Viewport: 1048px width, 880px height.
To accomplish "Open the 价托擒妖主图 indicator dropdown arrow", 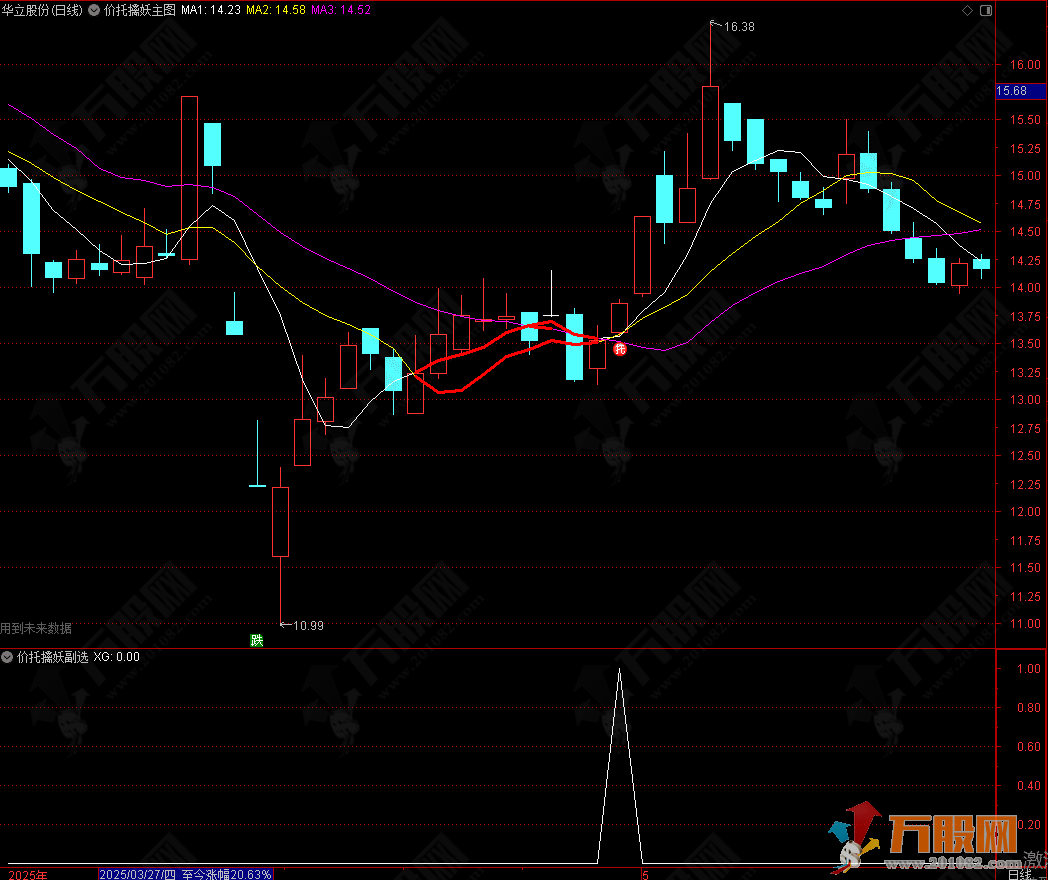I will click(x=95, y=10).
